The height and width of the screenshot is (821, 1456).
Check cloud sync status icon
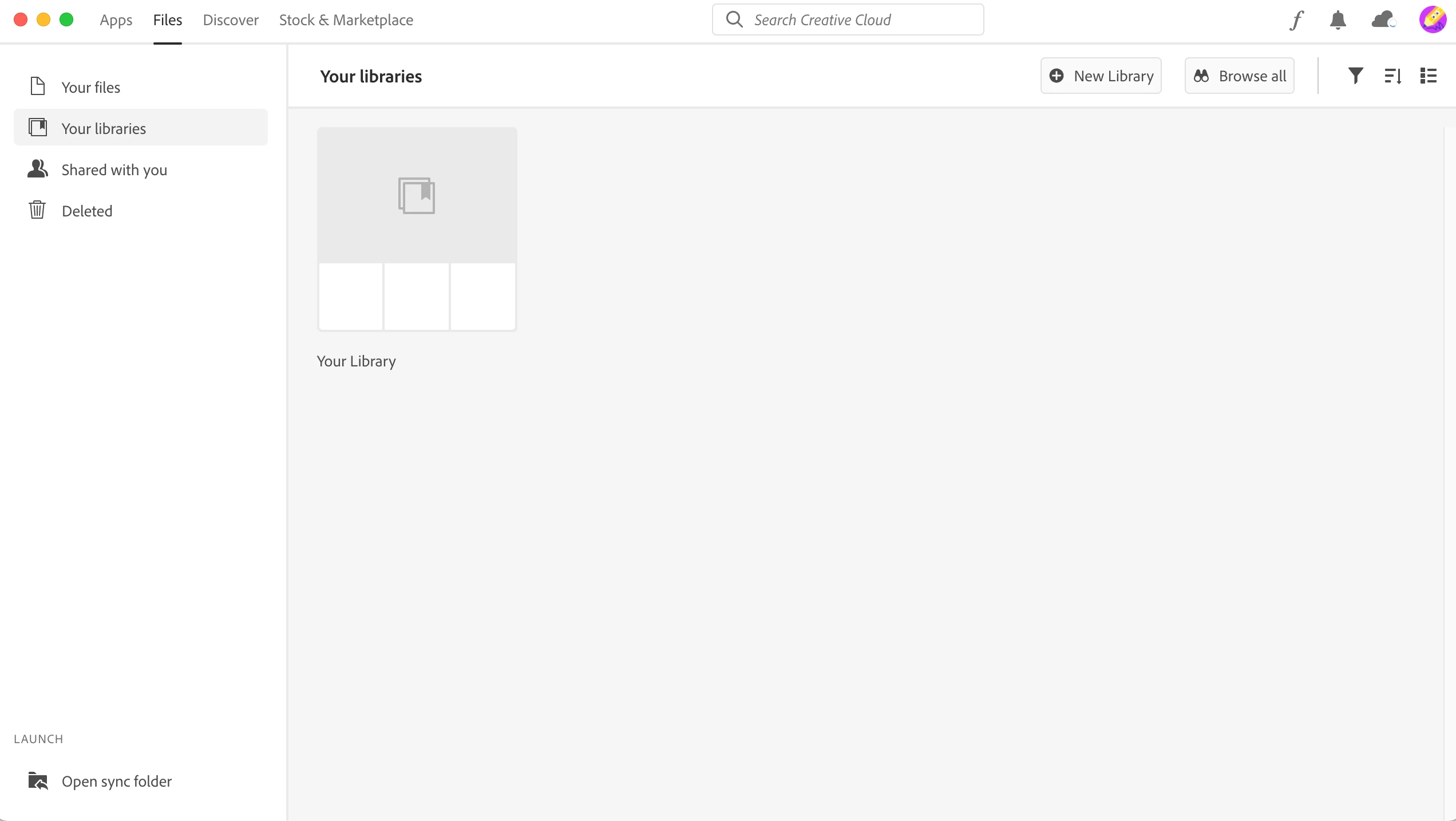pyautogui.click(x=1383, y=20)
